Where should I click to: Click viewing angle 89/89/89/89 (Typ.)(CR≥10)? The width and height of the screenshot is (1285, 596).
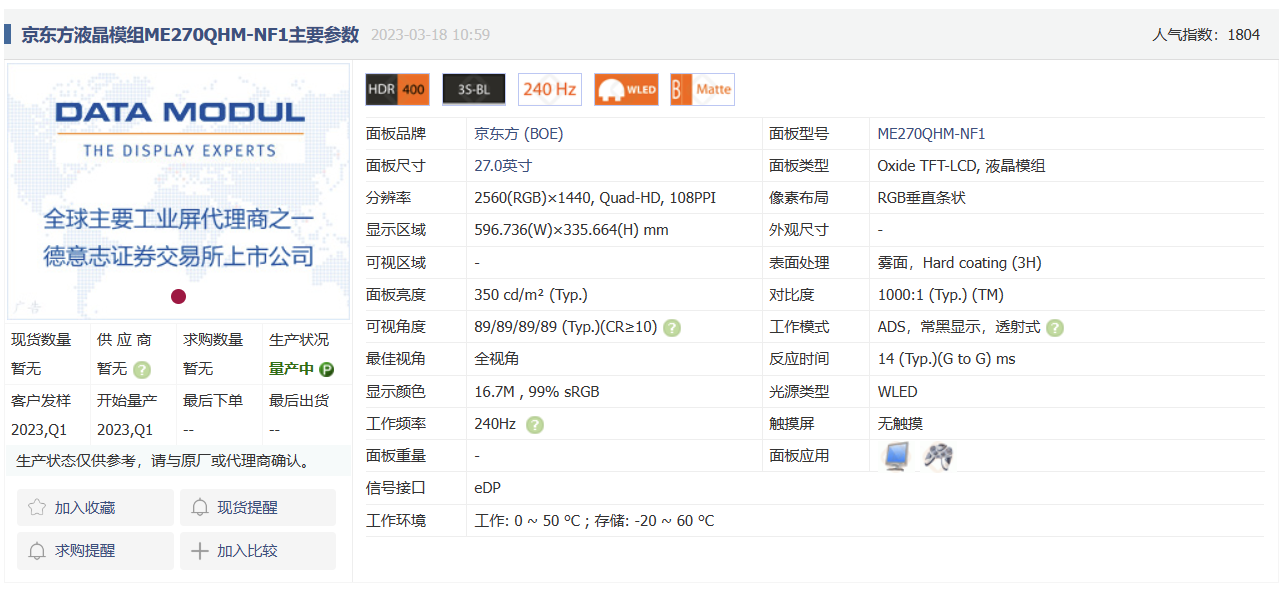[x=566, y=327]
